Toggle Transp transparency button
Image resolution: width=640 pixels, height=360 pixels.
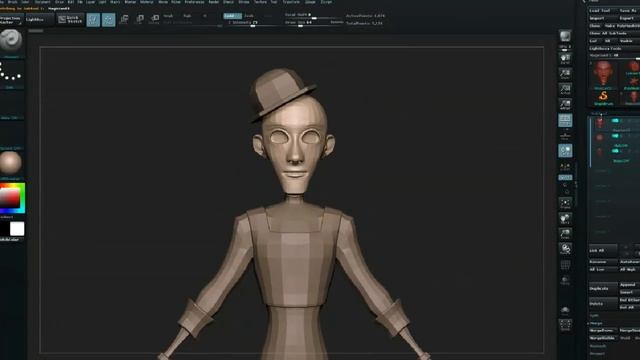tap(565, 281)
